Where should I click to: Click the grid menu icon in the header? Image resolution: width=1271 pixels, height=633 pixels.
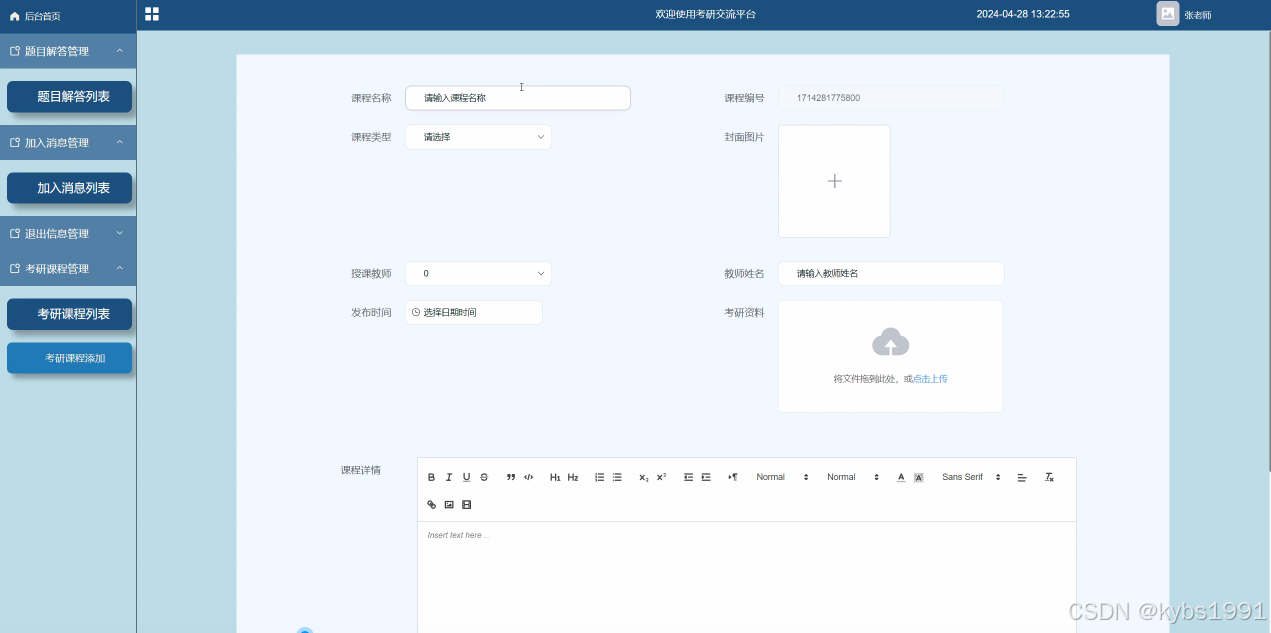152,14
